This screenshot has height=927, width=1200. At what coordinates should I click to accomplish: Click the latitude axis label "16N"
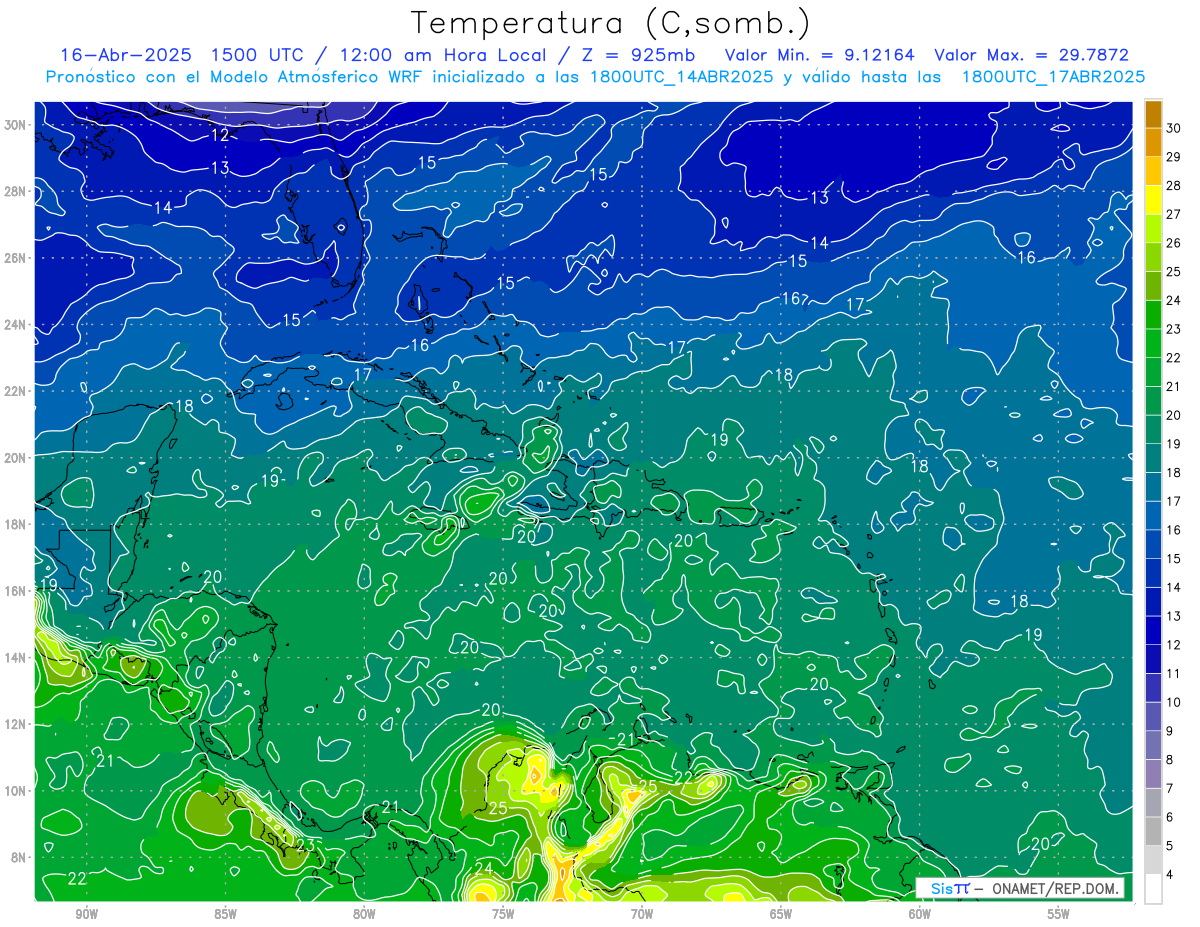[17, 591]
